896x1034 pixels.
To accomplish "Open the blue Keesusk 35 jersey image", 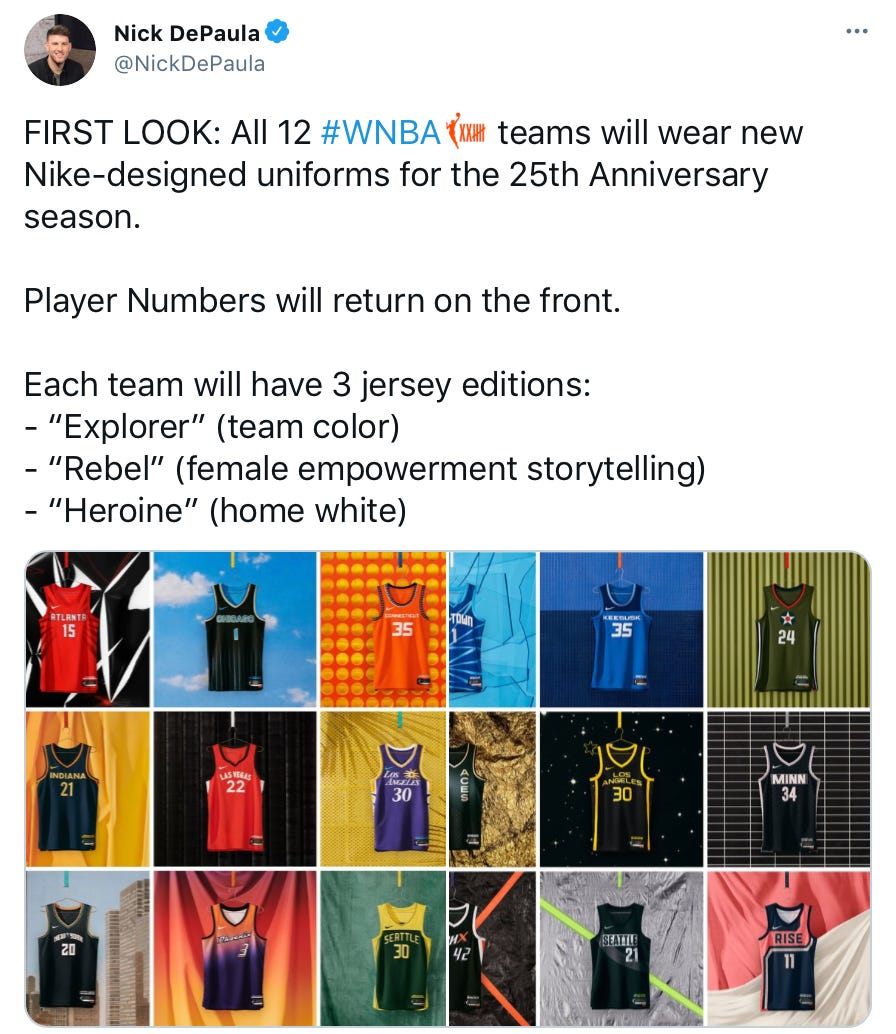I will [x=621, y=629].
